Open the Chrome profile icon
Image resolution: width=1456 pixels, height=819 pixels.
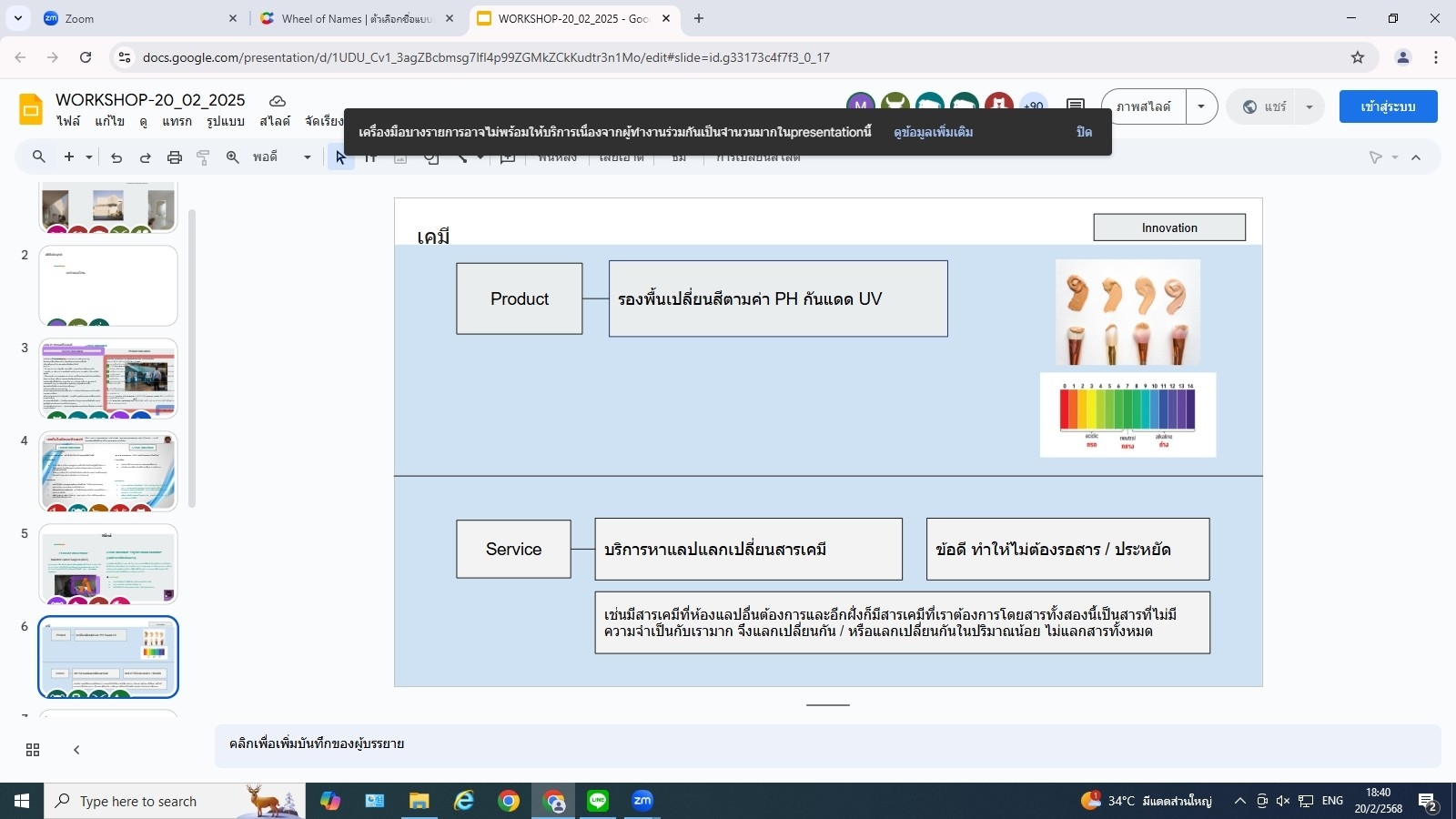(x=1403, y=57)
